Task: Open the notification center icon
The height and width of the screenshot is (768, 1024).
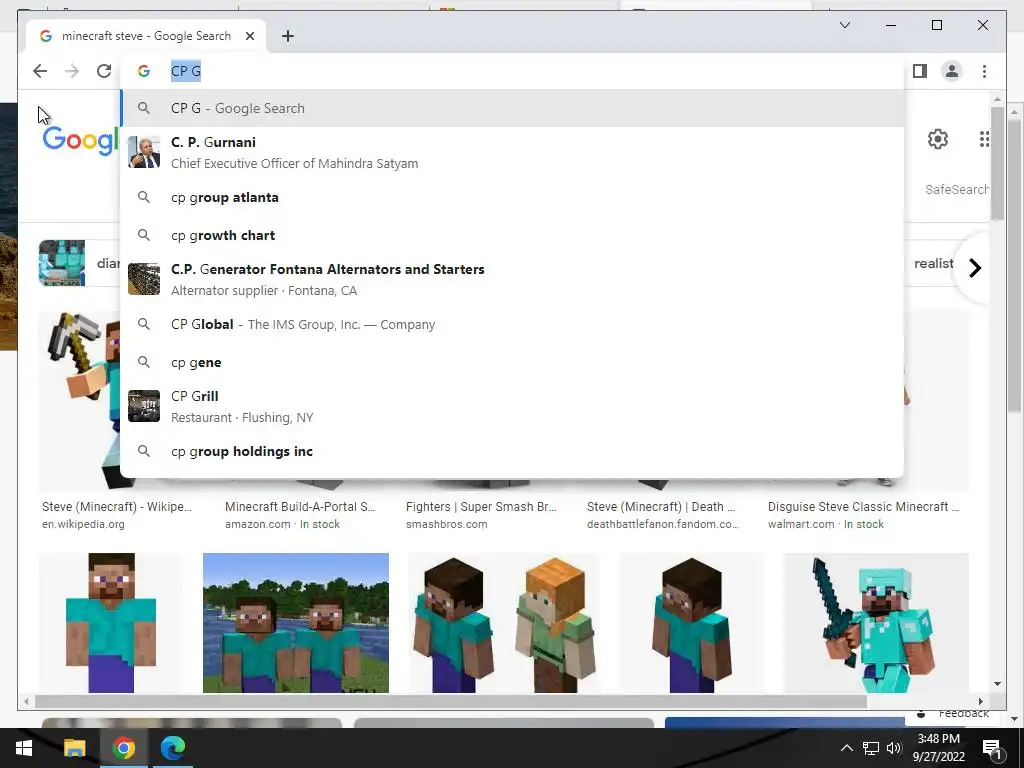Action: click(x=992, y=748)
